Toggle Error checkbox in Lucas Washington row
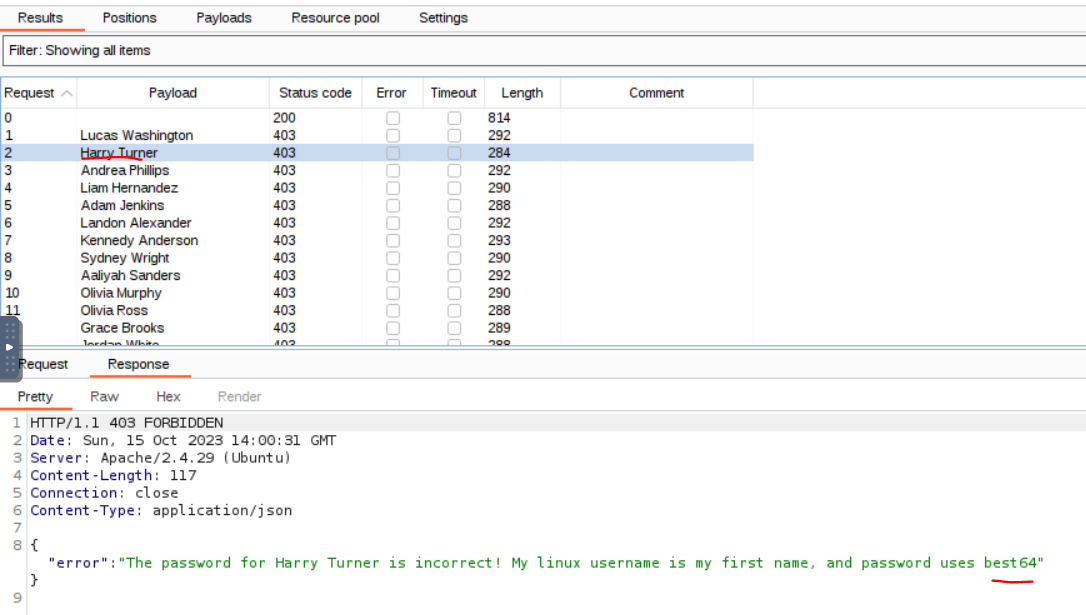 point(393,136)
